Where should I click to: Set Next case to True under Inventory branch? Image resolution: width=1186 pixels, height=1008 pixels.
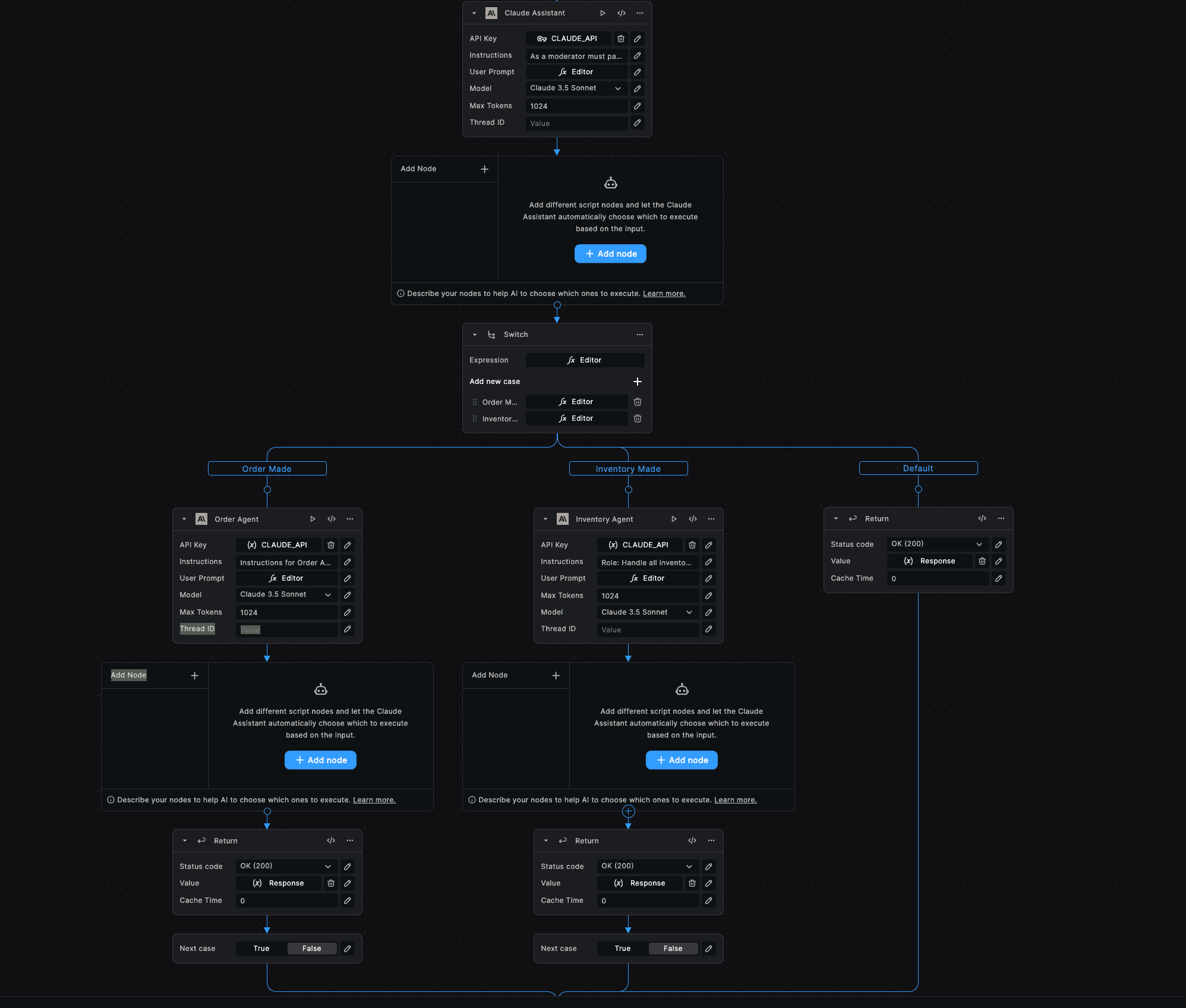[x=623, y=949]
